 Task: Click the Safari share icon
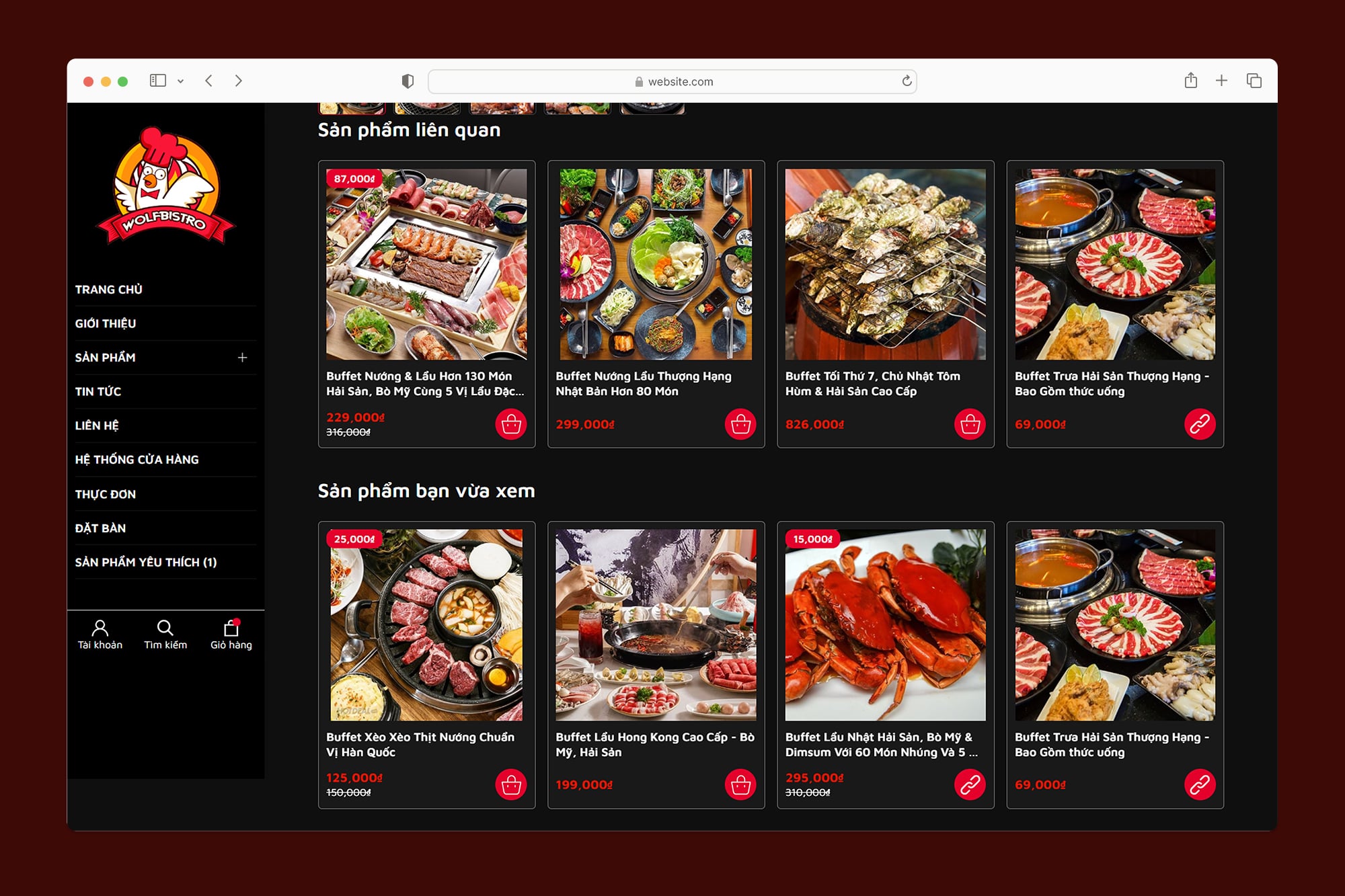click(x=1190, y=81)
